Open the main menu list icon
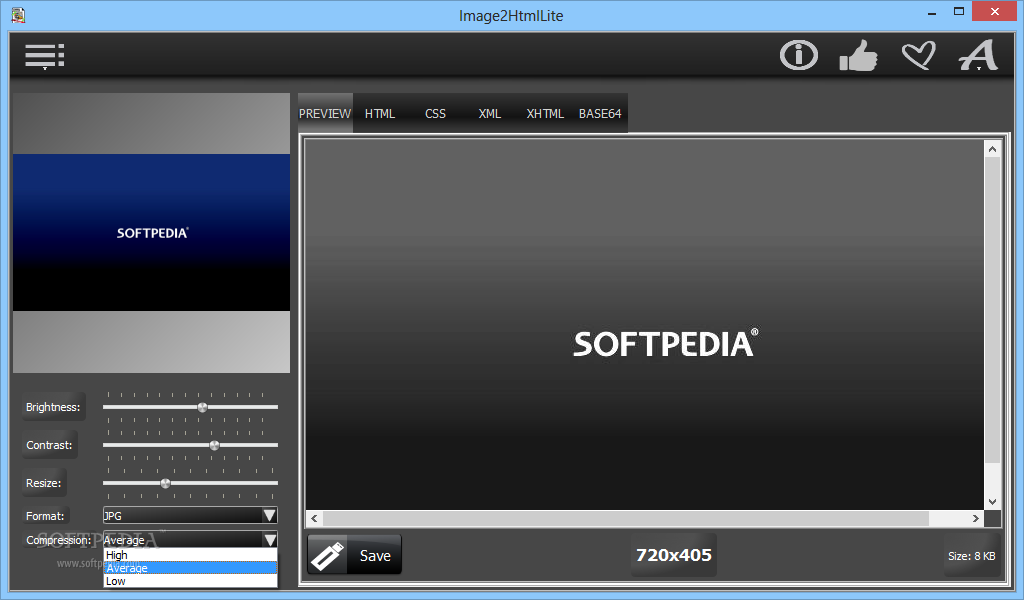Viewport: 1024px width, 600px height. tap(44, 56)
